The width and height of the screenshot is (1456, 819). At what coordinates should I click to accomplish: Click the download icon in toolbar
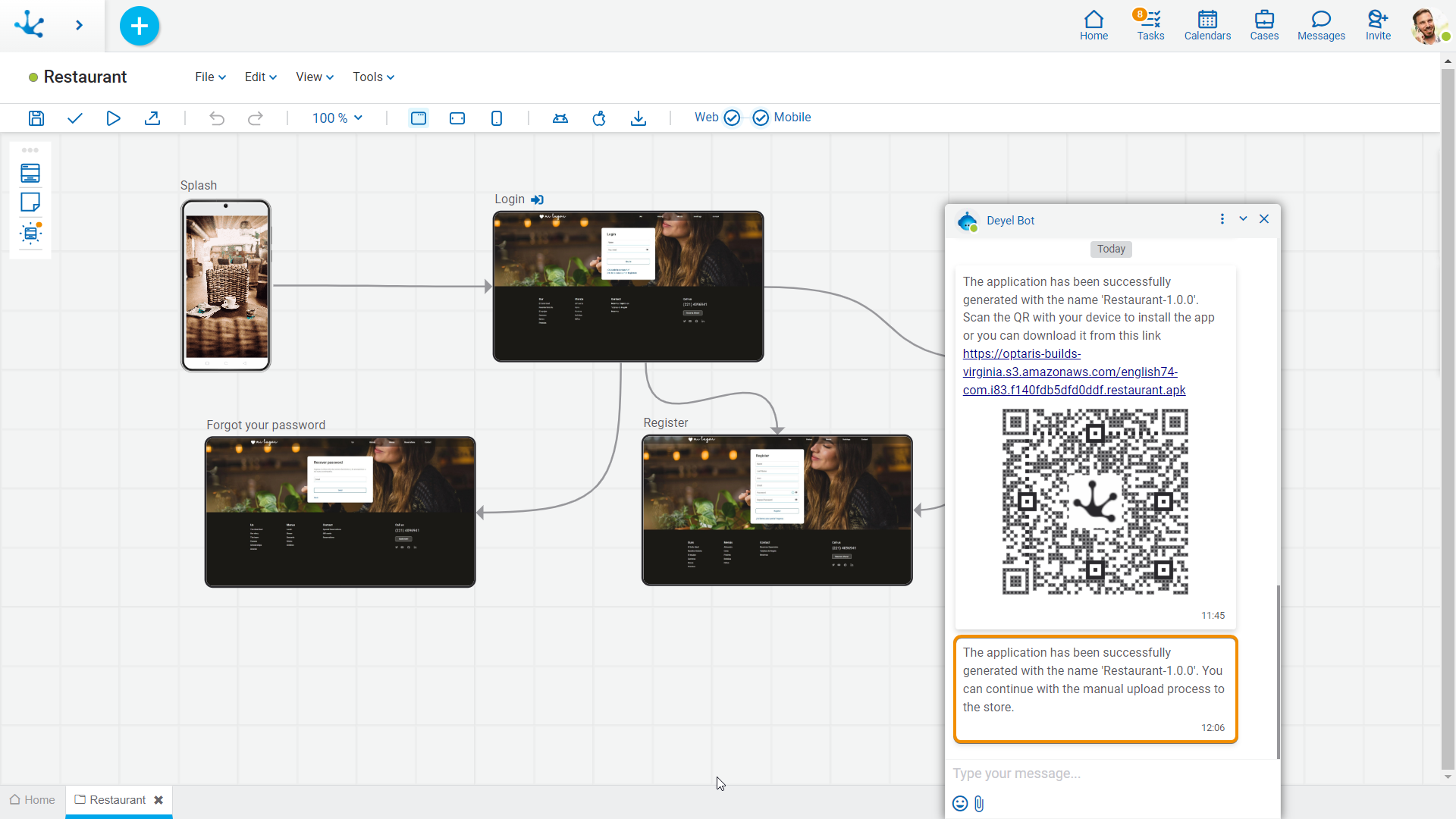click(639, 118)
